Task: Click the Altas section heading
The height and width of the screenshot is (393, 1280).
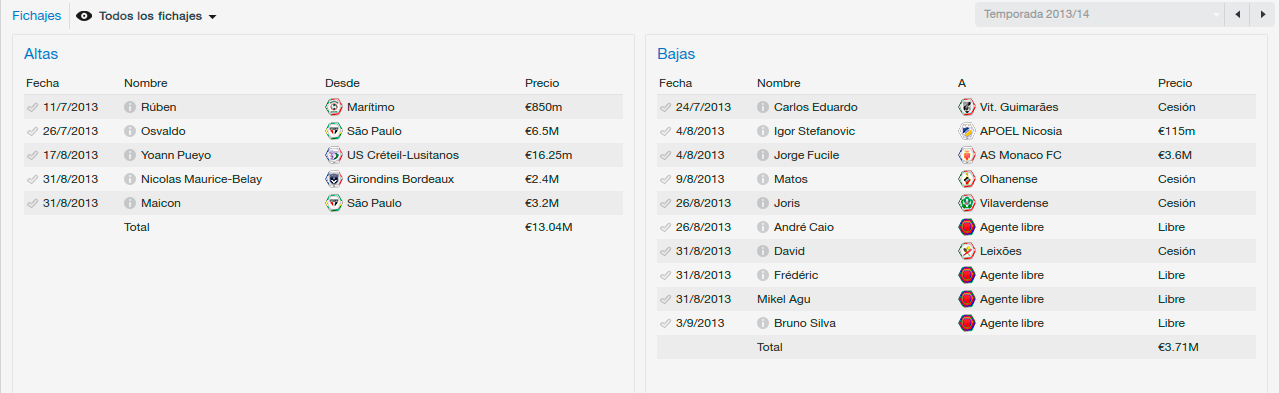Action: tap(41, 54)
